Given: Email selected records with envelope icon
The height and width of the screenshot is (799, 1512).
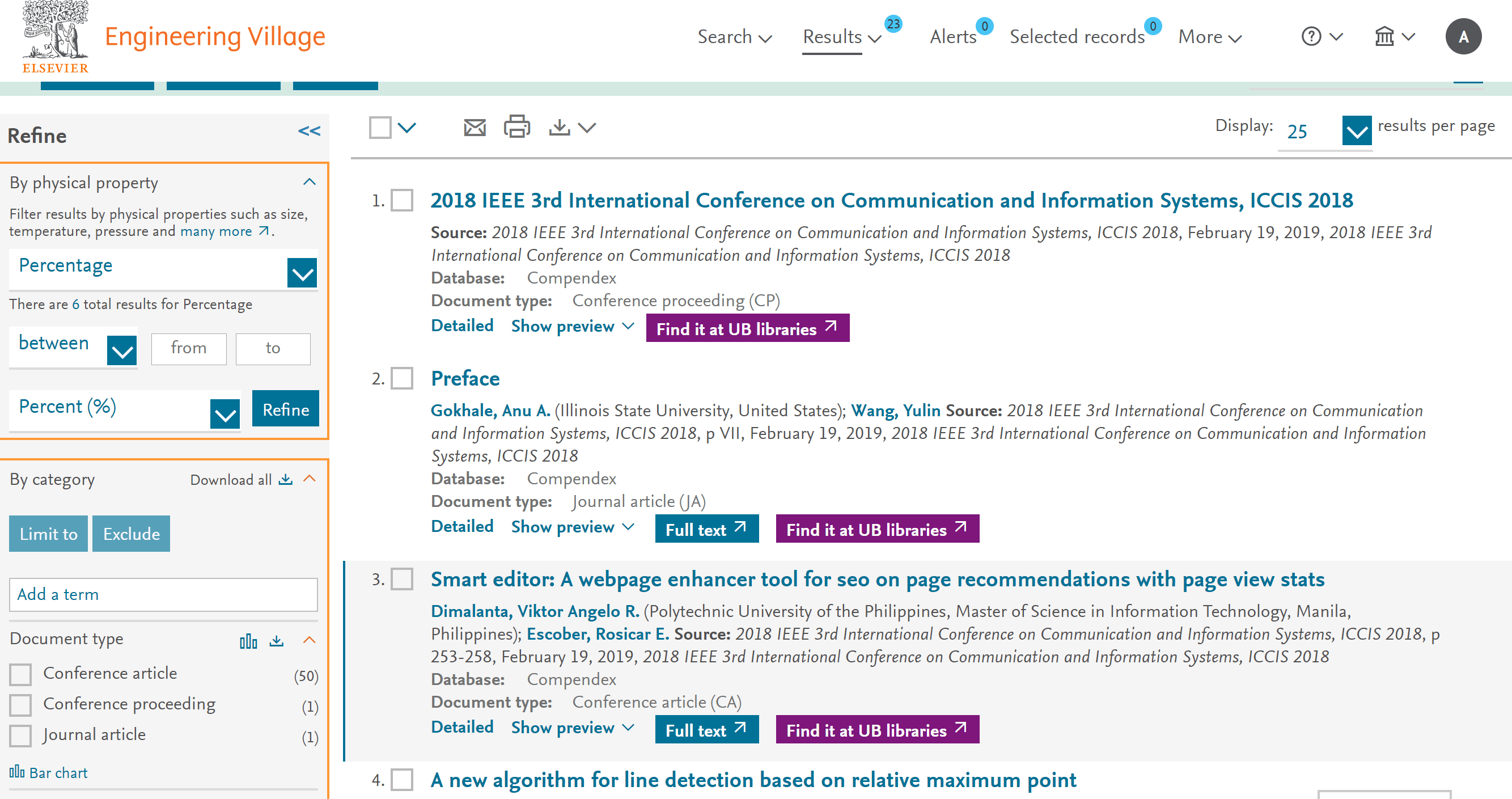Looking at the screenshot, I should 475,128.
